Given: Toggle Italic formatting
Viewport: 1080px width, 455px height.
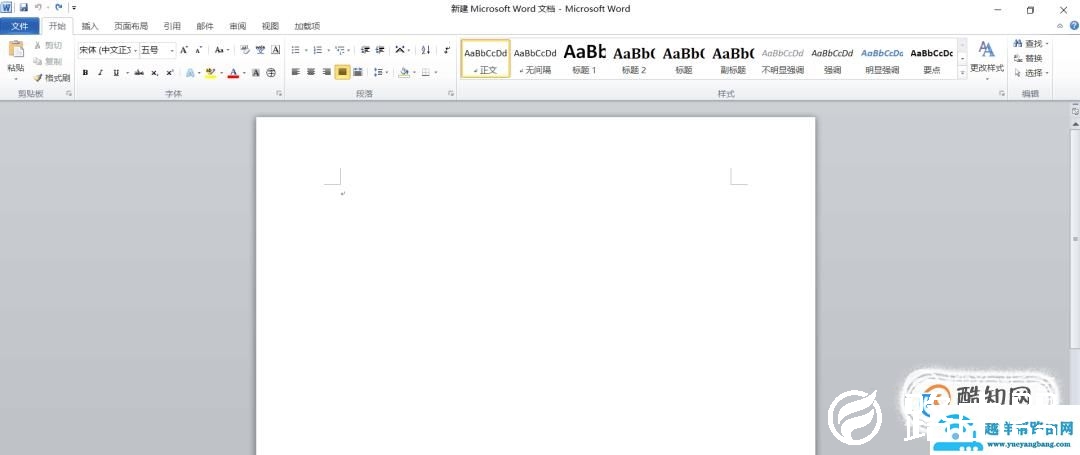Looking at the screenshot, I should (x=100, y=73).
